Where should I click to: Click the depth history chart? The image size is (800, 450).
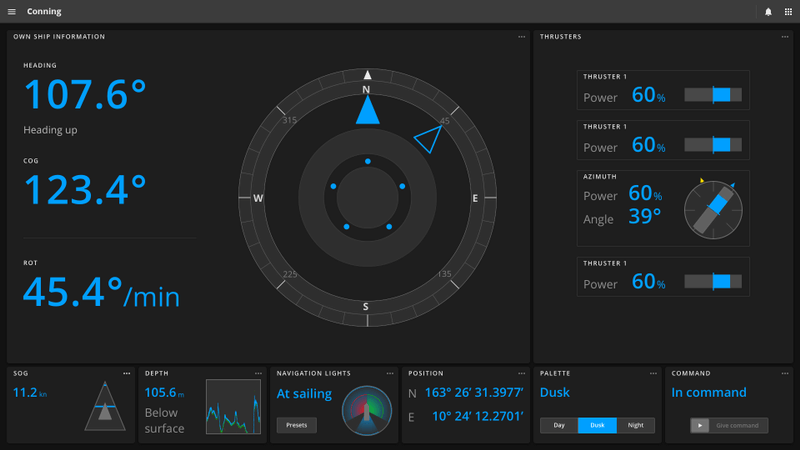pyautogui.click(x=233, y=407)
